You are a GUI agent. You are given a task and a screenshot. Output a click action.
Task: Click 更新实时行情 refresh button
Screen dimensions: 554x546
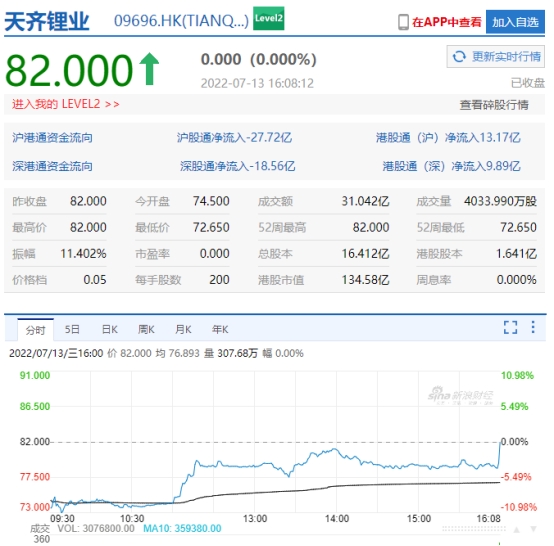pyautogui.click(x=496, y=57)
